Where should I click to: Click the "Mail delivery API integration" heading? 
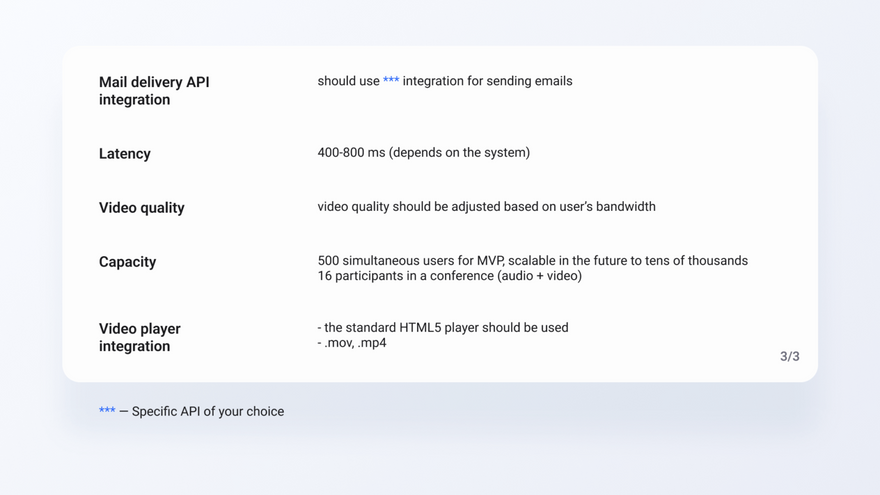(x=154, y=91)
